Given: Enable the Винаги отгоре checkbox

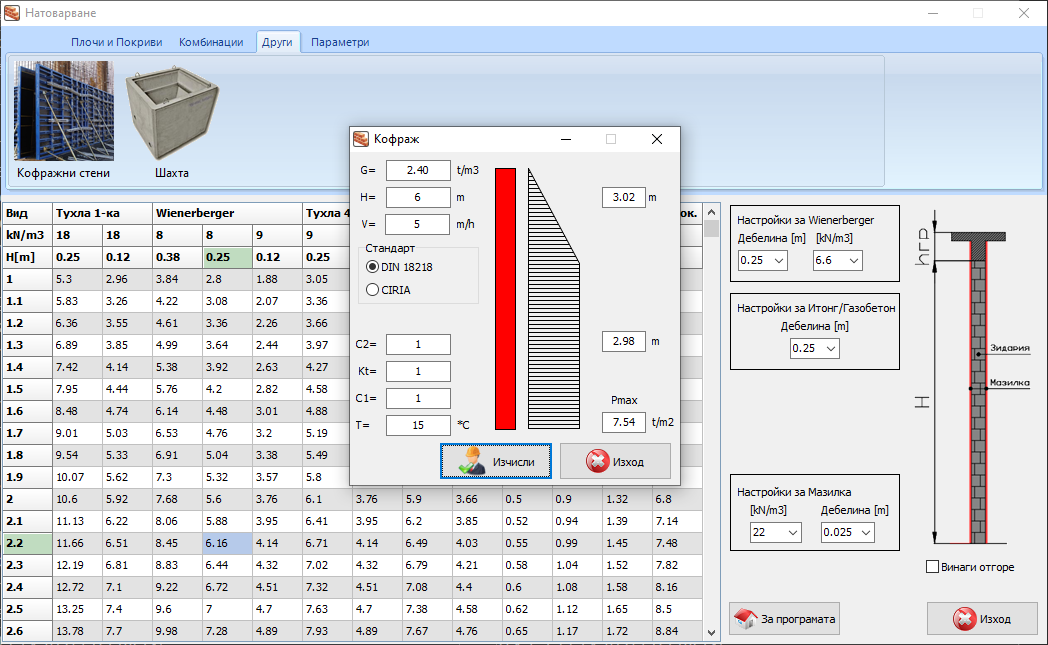Looking at the screenshot, I should click(933, 567).
